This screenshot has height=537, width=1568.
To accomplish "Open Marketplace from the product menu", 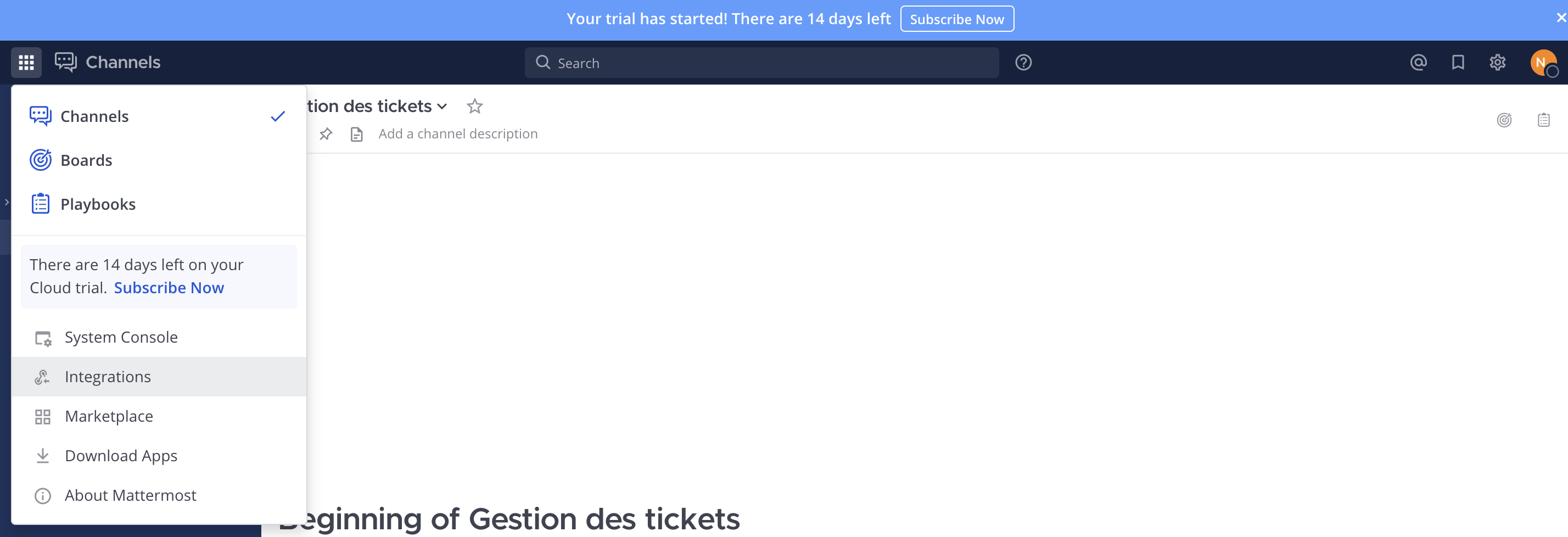I will pyautogui.click(x=109, y=416).
